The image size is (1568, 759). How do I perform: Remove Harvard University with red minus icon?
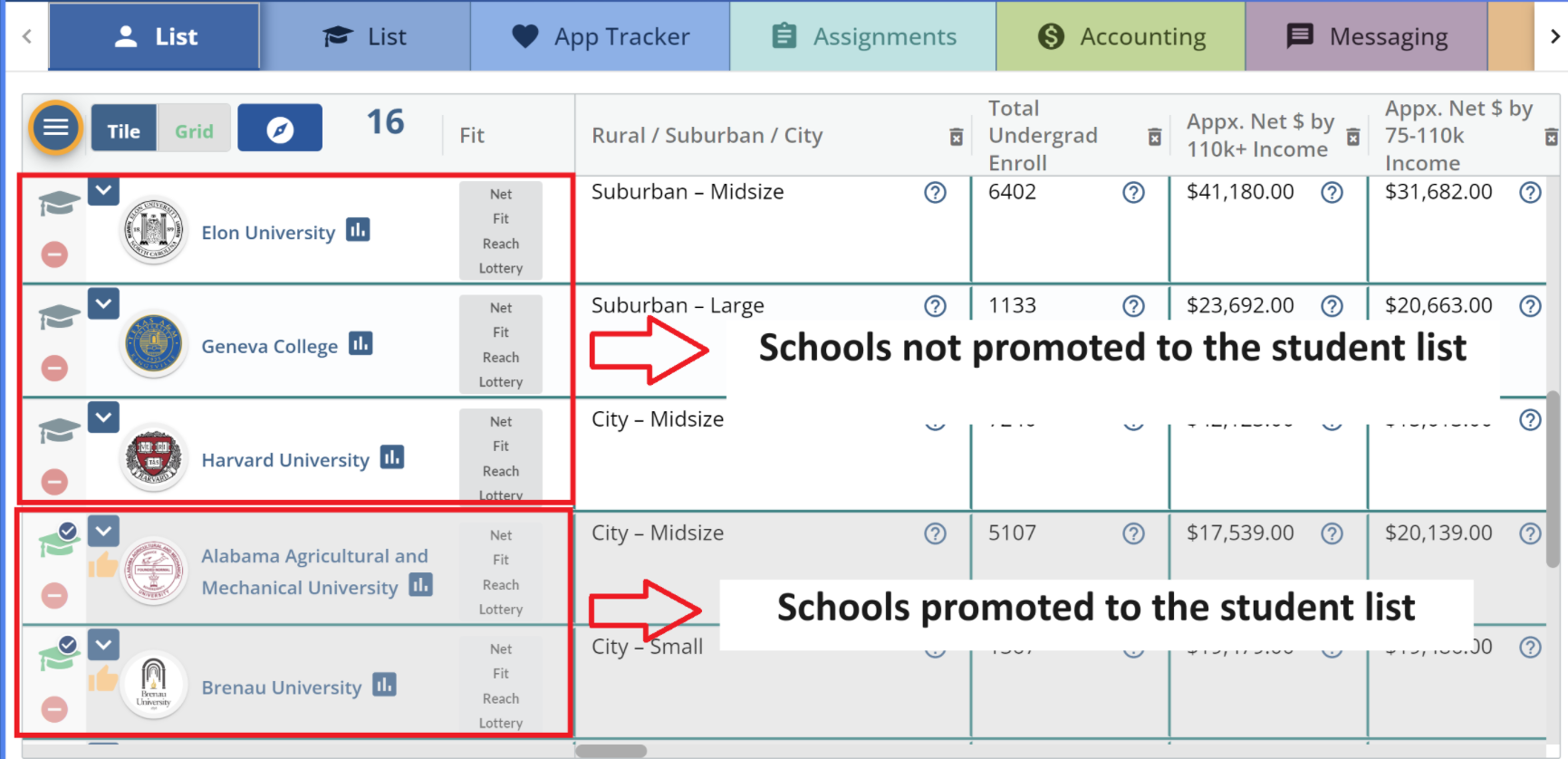coord(54,481)
